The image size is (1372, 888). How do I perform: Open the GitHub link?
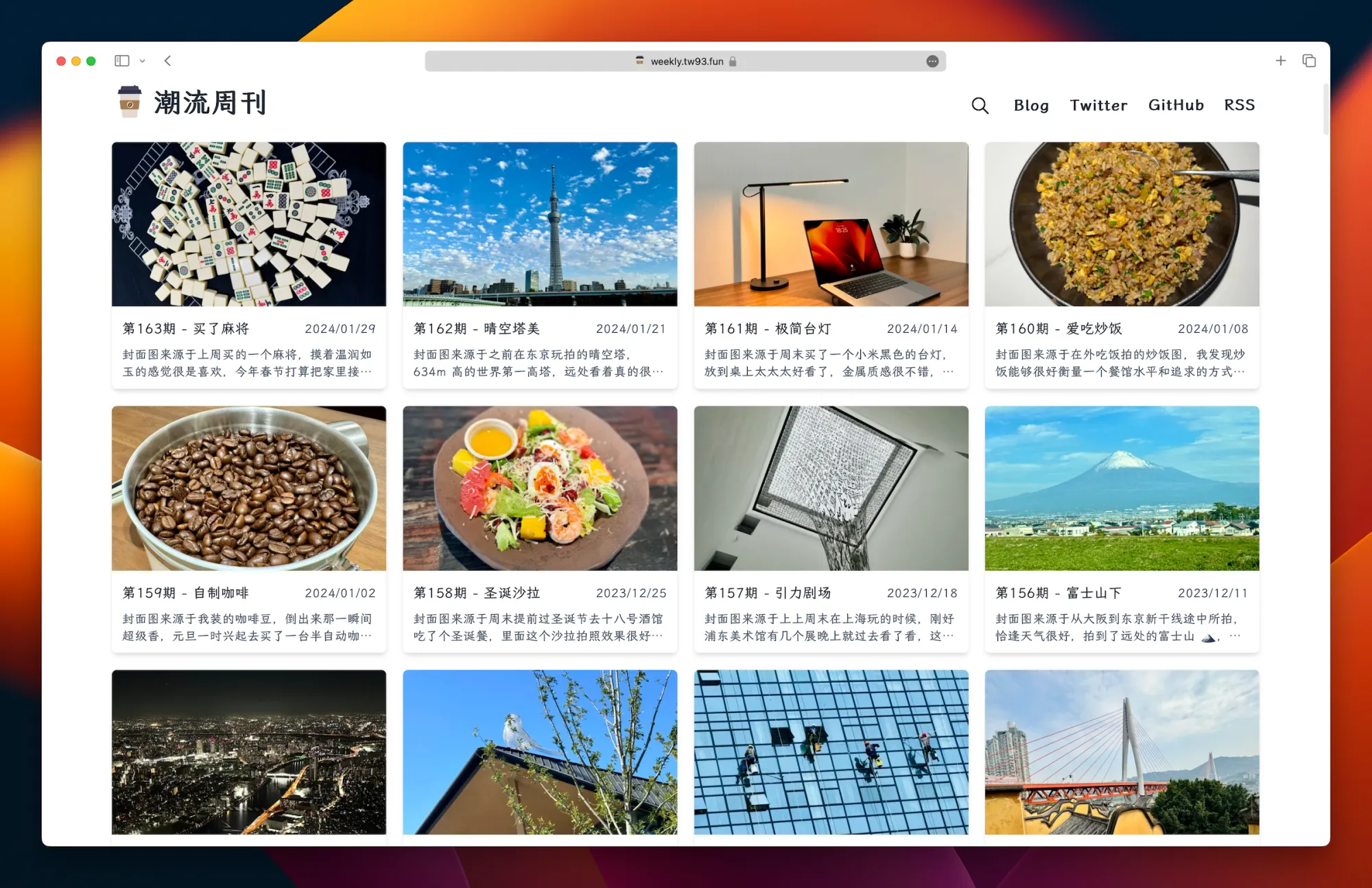pyautogui.click(x=1176, y=105)
